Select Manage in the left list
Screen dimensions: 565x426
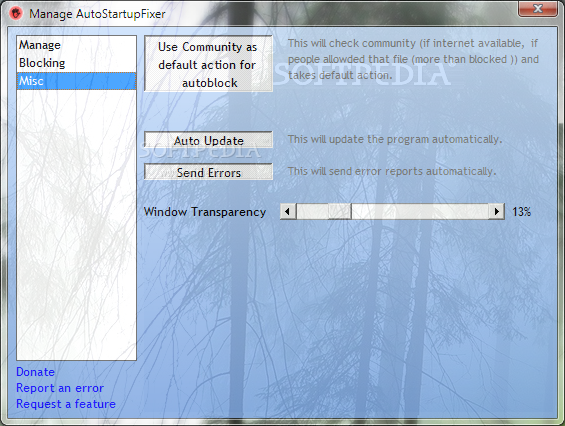pos(76,45)
